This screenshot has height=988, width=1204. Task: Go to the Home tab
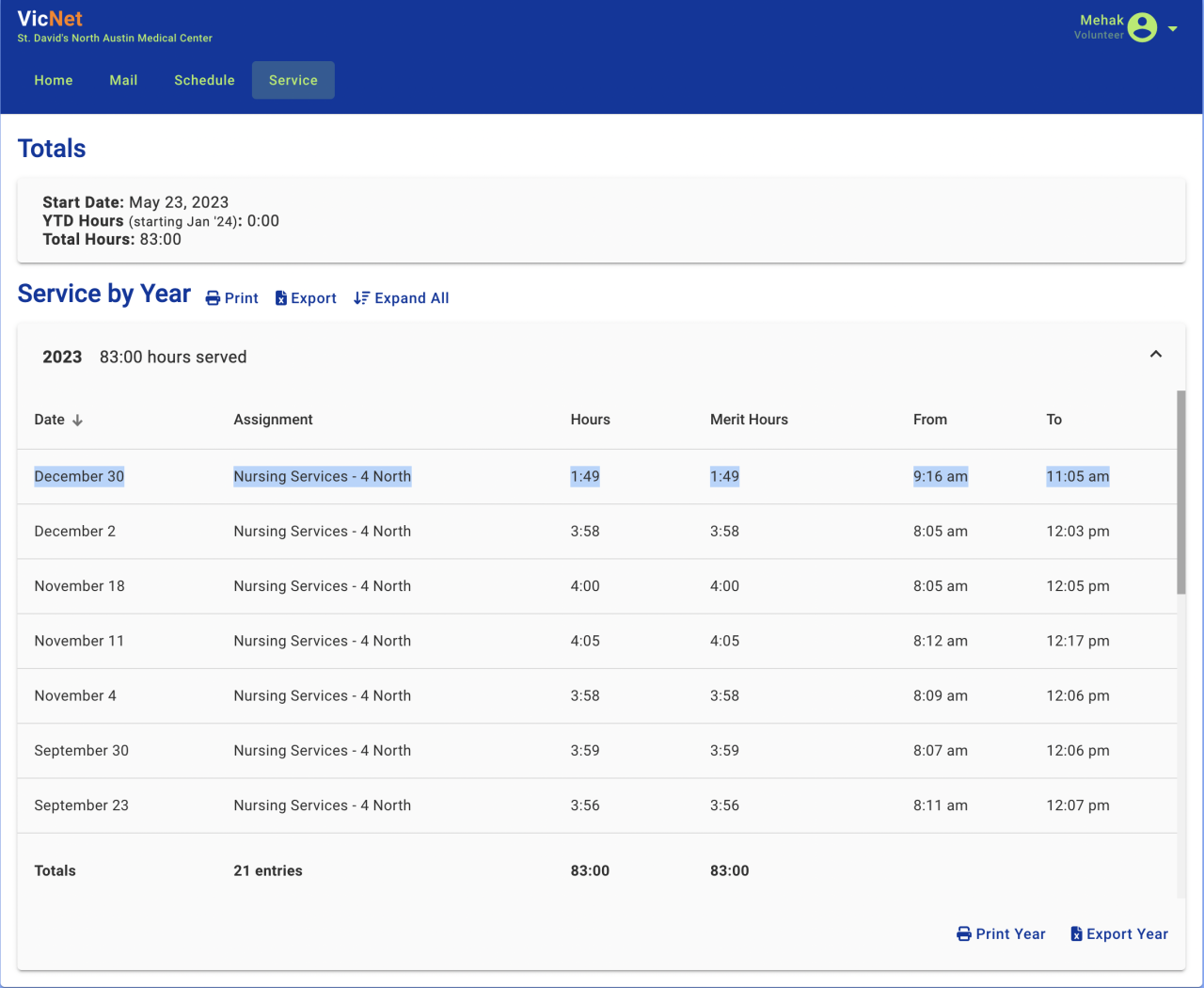pos(54,81)
